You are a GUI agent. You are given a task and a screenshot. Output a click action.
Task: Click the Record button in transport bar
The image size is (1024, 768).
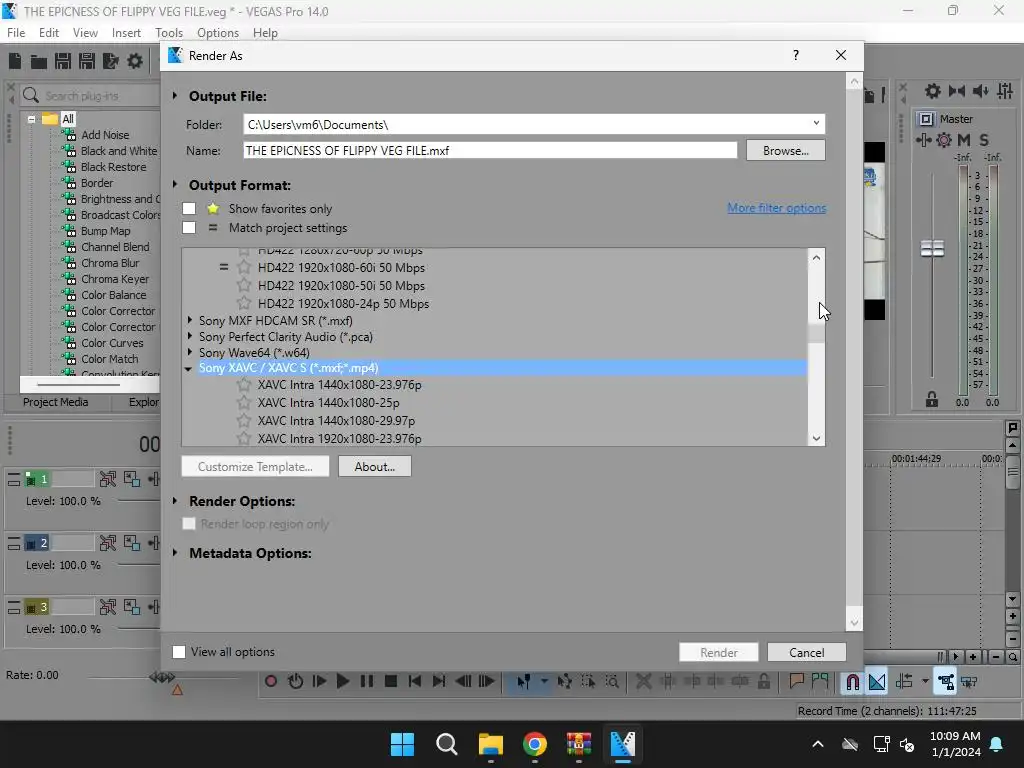point(270,681)
